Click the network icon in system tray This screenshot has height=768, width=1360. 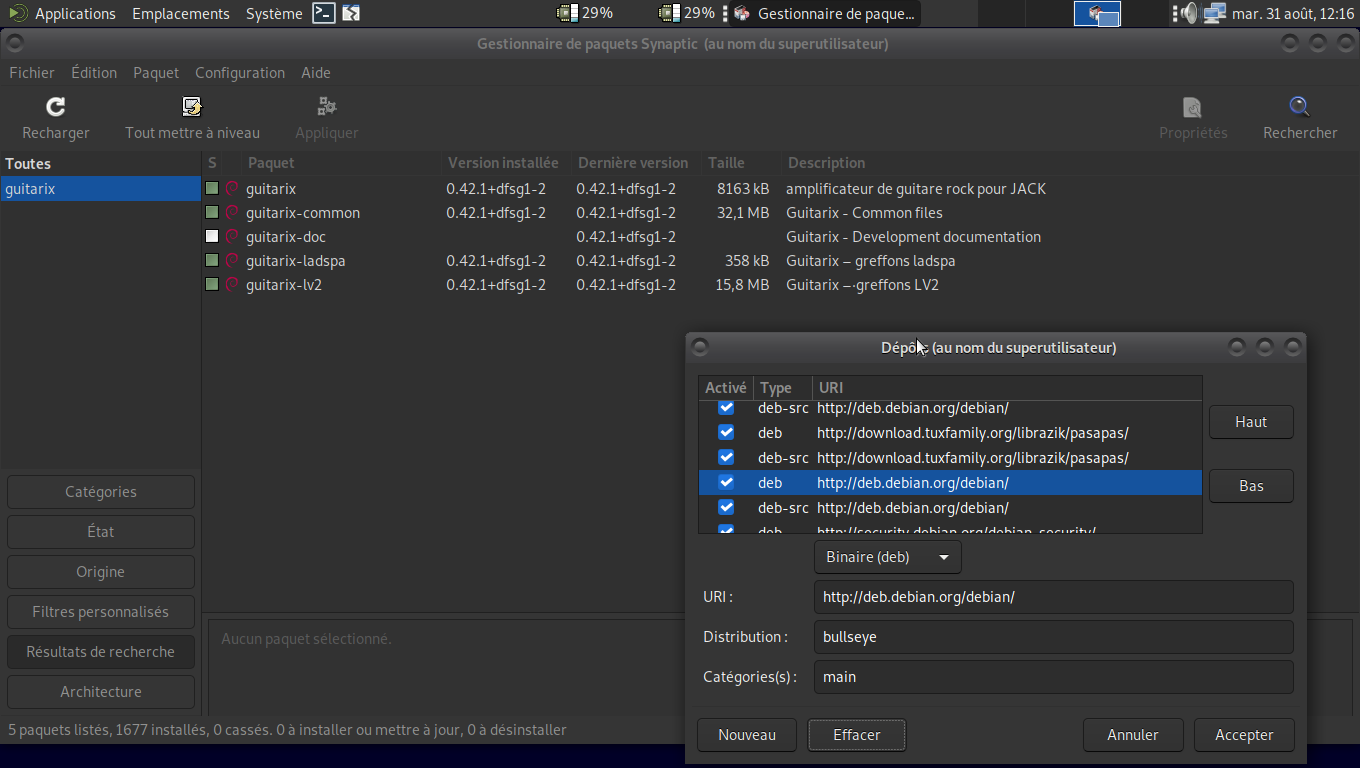pos(1214,13)
